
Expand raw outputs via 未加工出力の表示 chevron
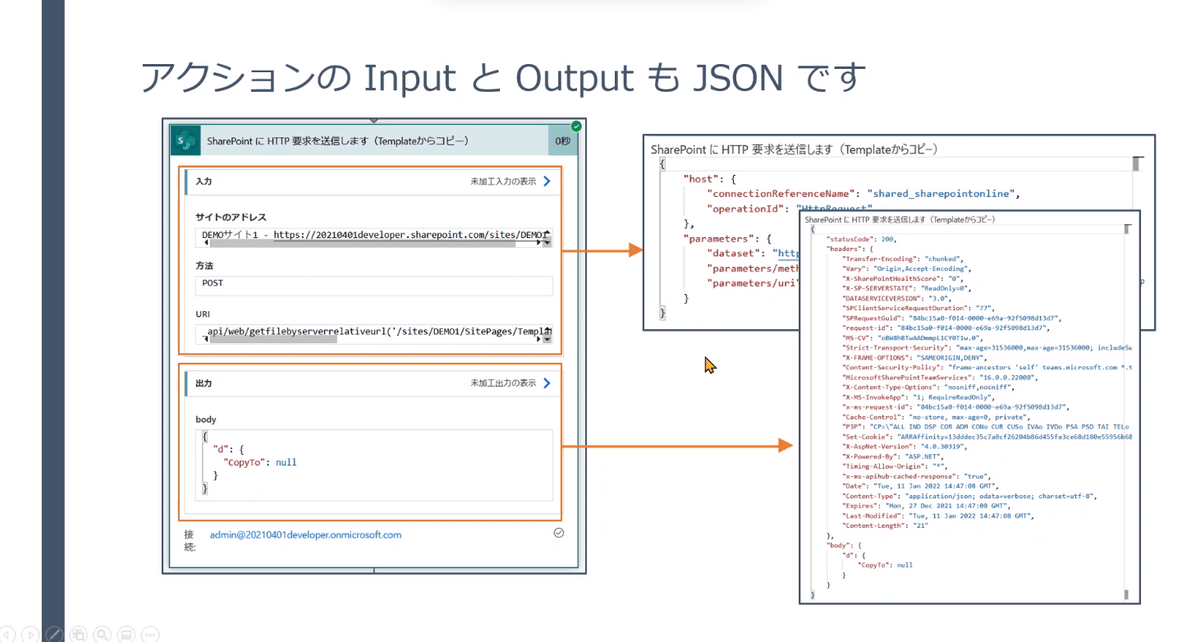[x=547, y=383]
